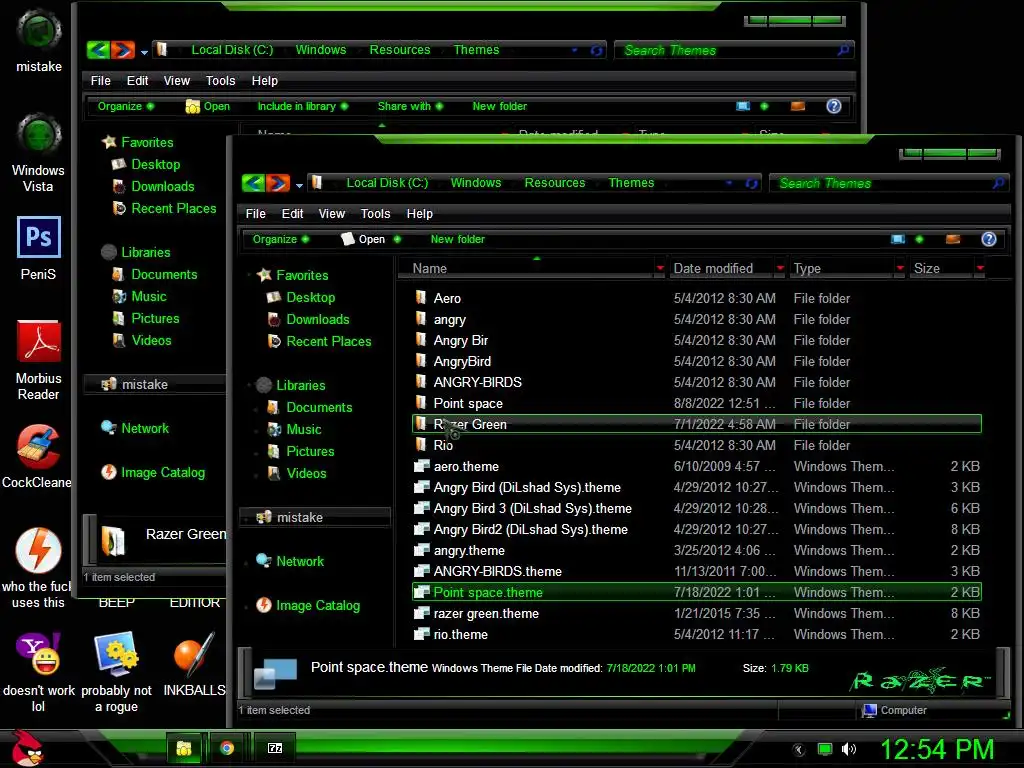Open View menu in front window
Image resolution: width=1024 pixels, height=768 pixels.
tap(332, 214)
